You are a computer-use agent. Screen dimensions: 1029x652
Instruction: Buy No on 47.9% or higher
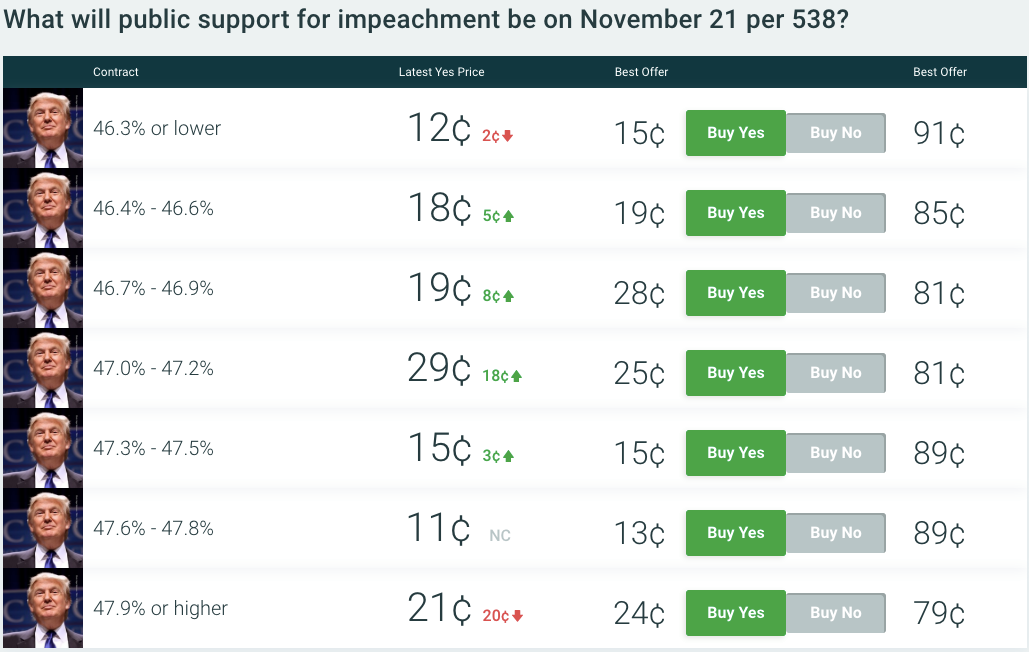(835, 613)
